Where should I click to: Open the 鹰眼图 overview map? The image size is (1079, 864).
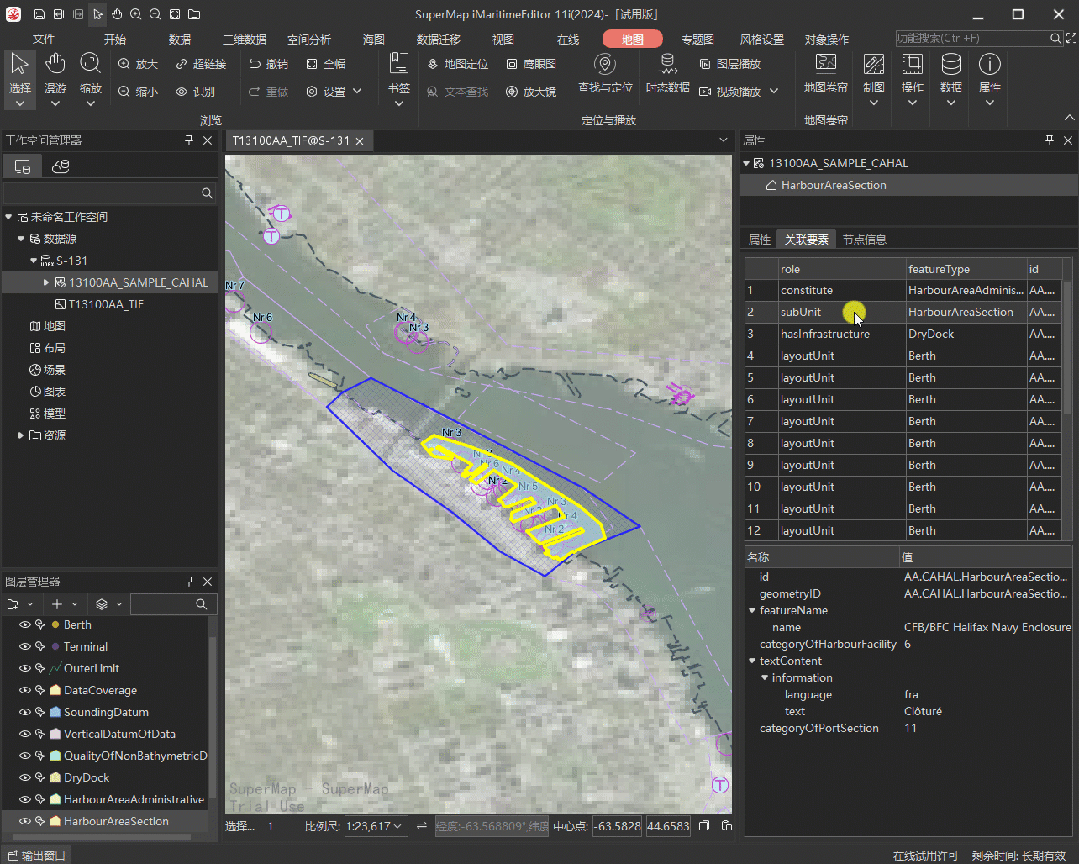[x=531, y=64]
